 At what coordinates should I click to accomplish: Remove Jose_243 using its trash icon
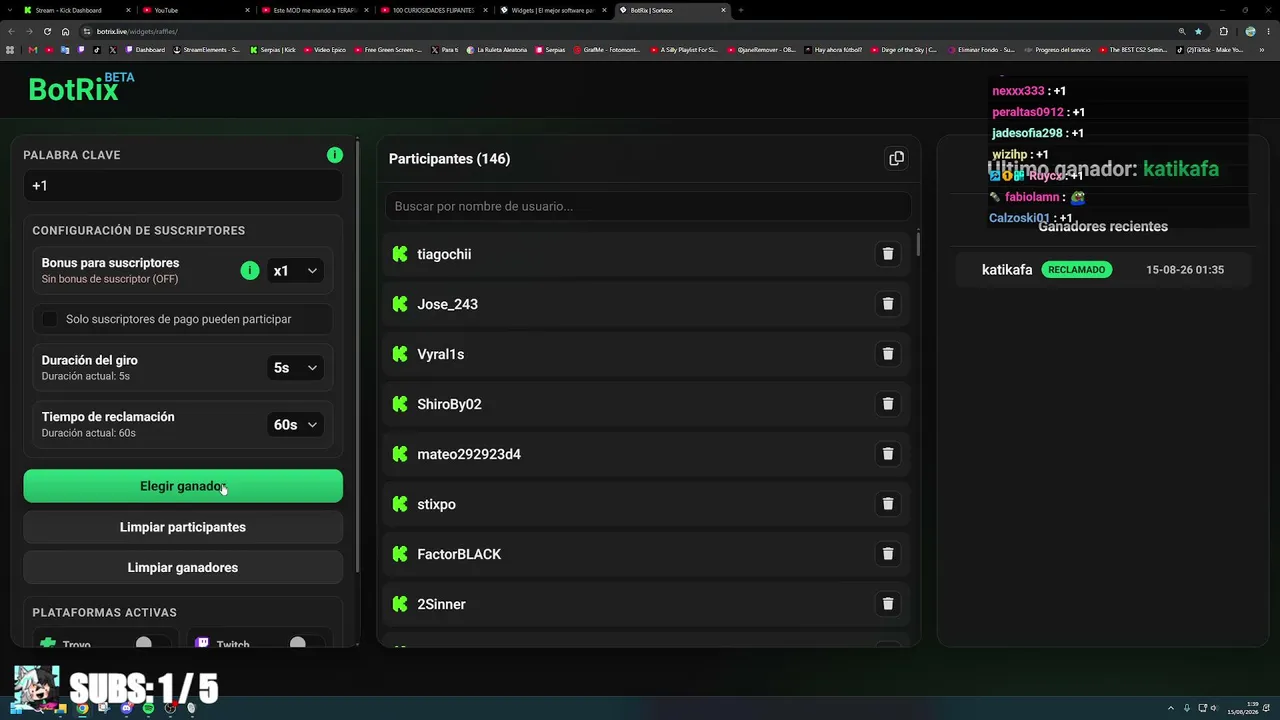pos(887,304)
